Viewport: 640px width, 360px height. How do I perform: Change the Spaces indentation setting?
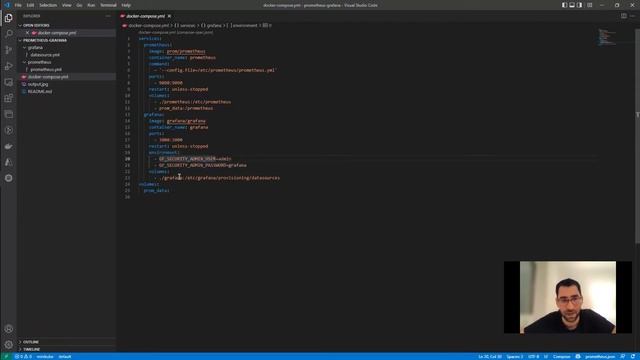515,357
